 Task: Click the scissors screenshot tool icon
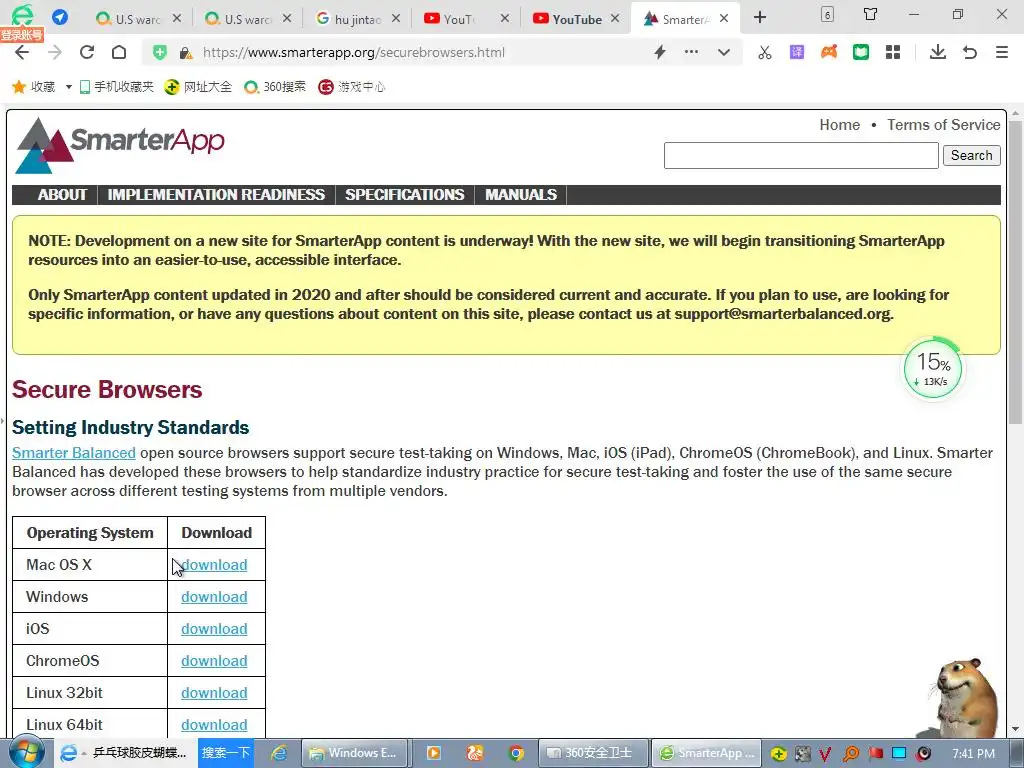pos(765,52)
